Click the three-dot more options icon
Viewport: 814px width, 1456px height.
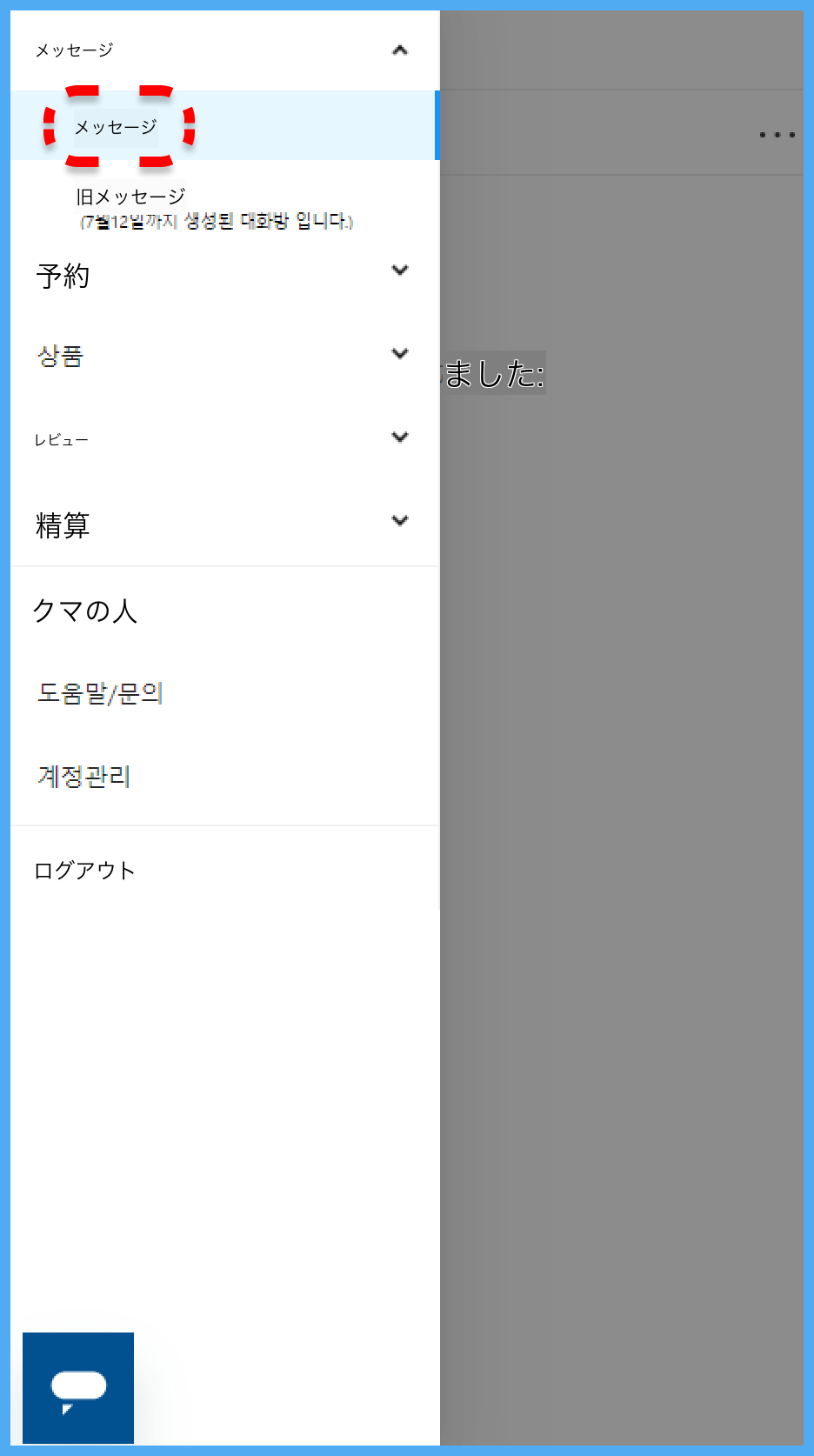pos(777,135)
